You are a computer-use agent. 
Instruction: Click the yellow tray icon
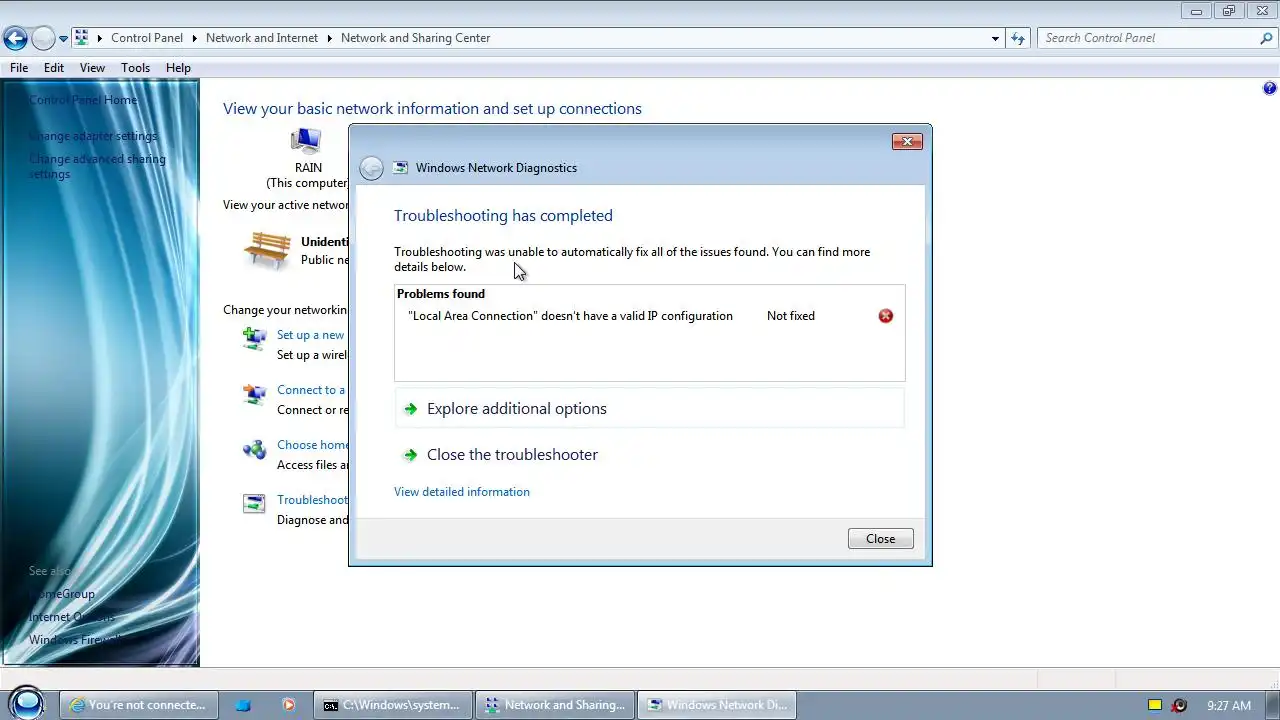pyautogui.click(x=1155, y=705)
